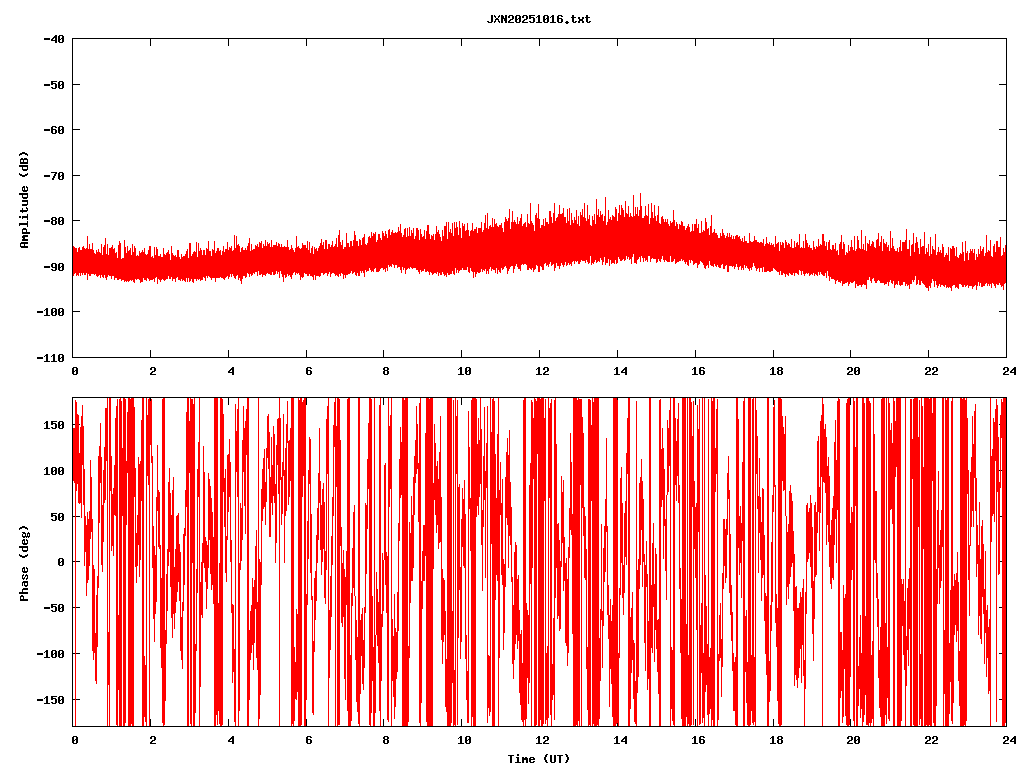Screen dimensions: 1024x768
Task: Click hour 24 tick below amplitude plot
Action: [1006, 371]
